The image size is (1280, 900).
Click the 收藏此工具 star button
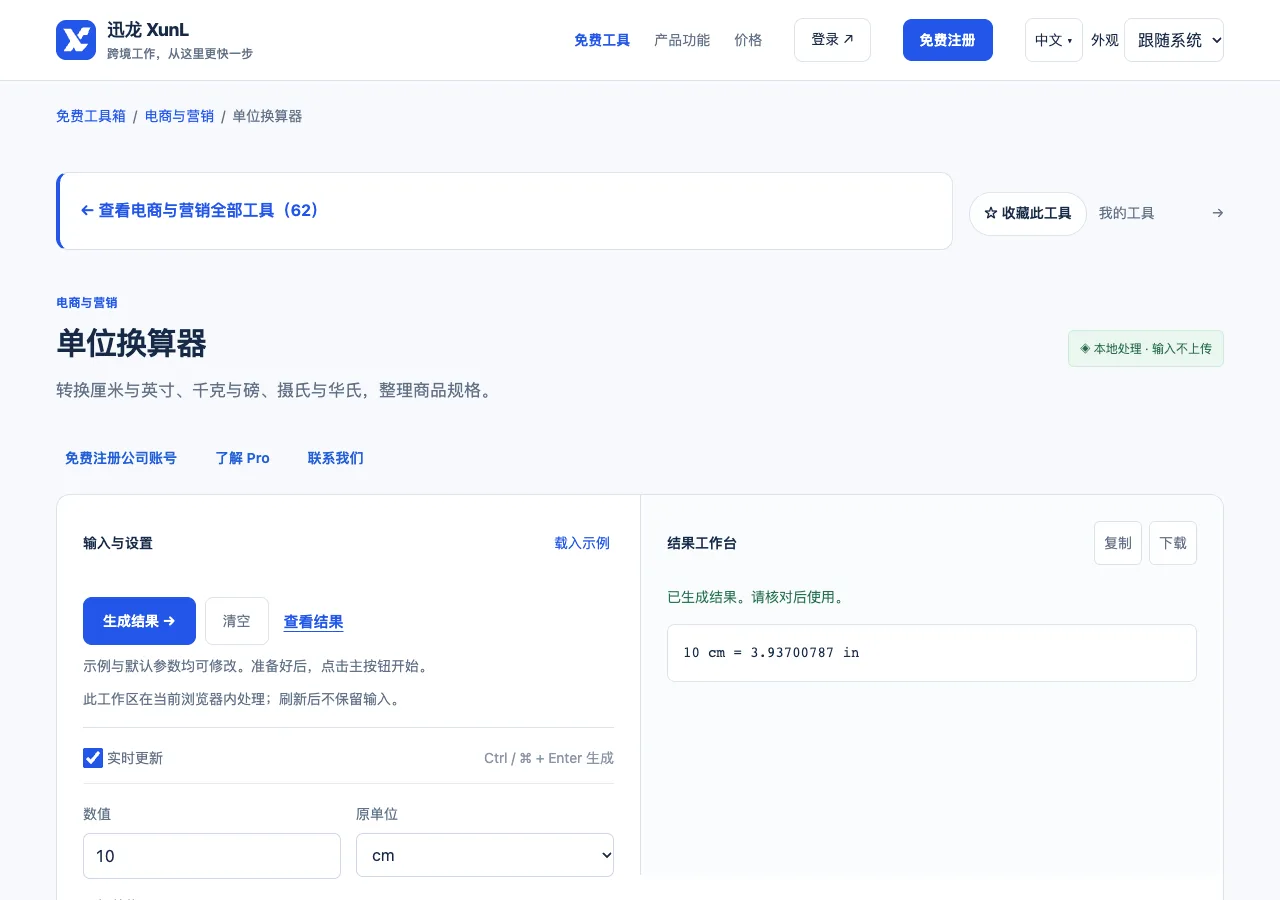tap(1028, 214)
